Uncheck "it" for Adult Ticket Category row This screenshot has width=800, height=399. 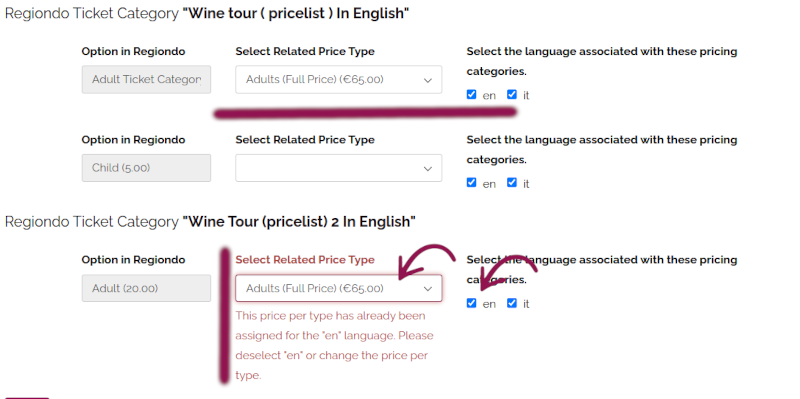click(512, 94)
